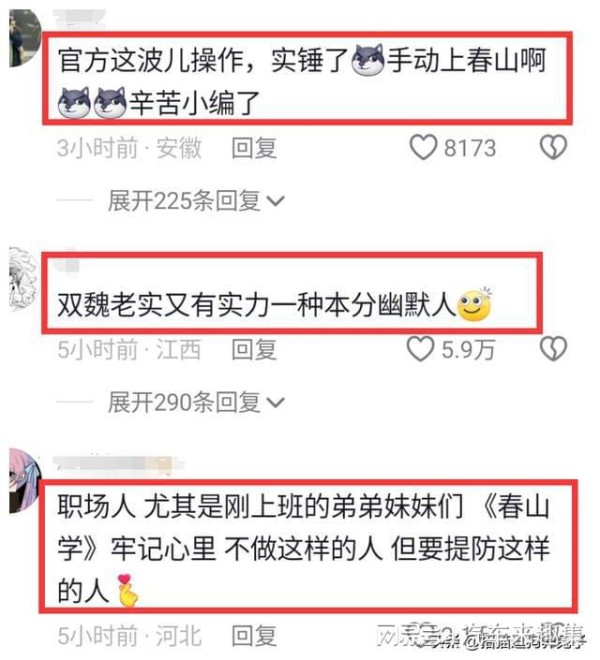The height and width of the screenshot is (660, 600).
Task: Click the smiley emoji after 幽默人
Action: point(475,305)
